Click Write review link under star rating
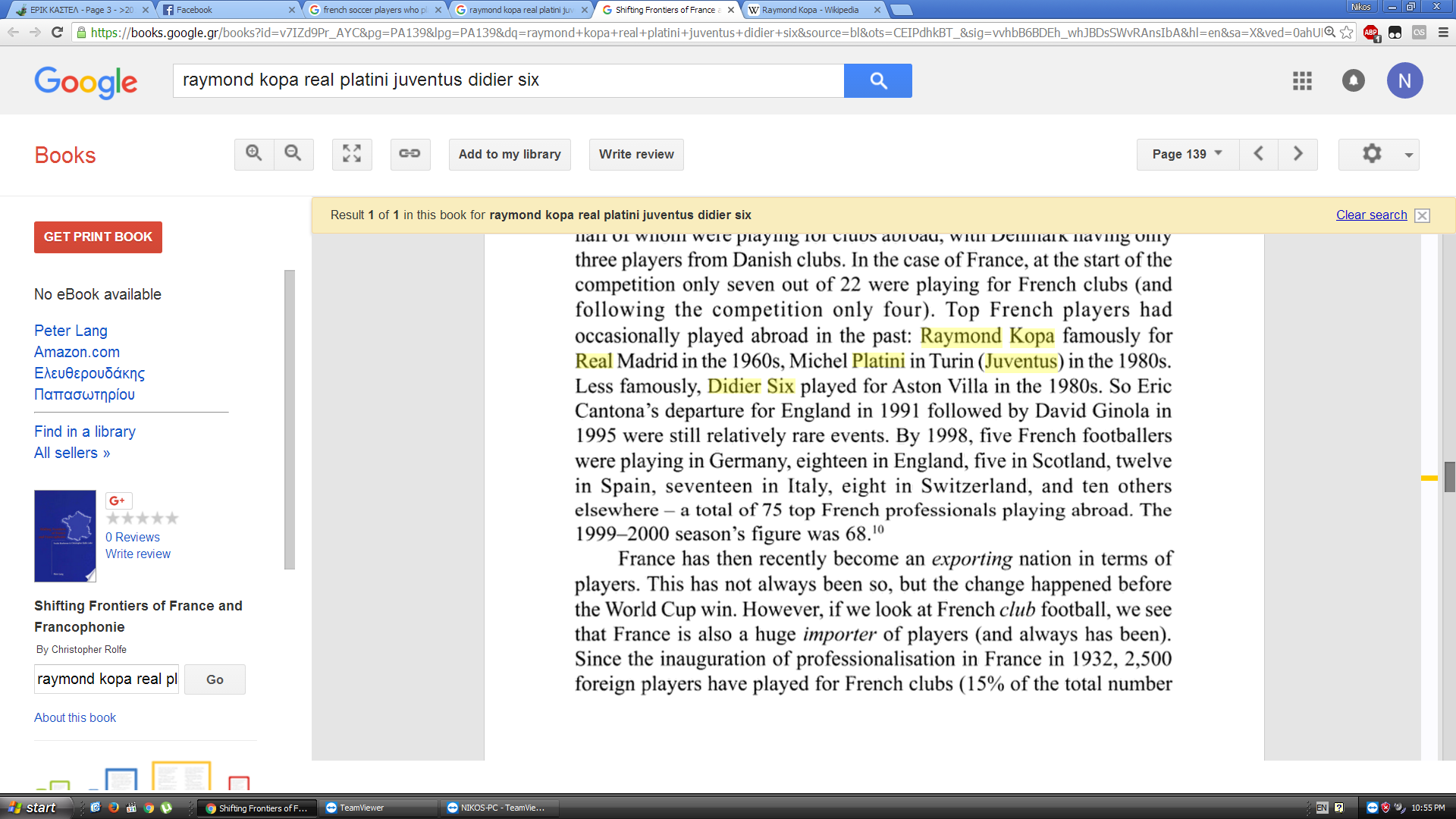This screenshot has height=819, width=1456. (138, 554)
